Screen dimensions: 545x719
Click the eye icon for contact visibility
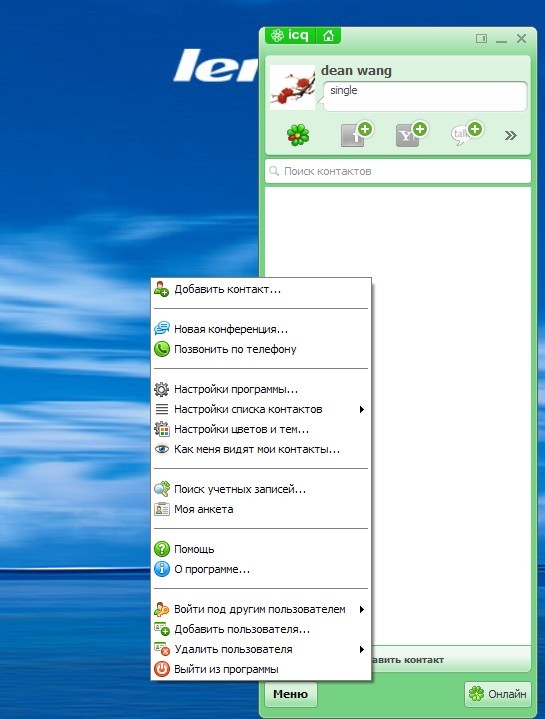(x=162, y=449)
